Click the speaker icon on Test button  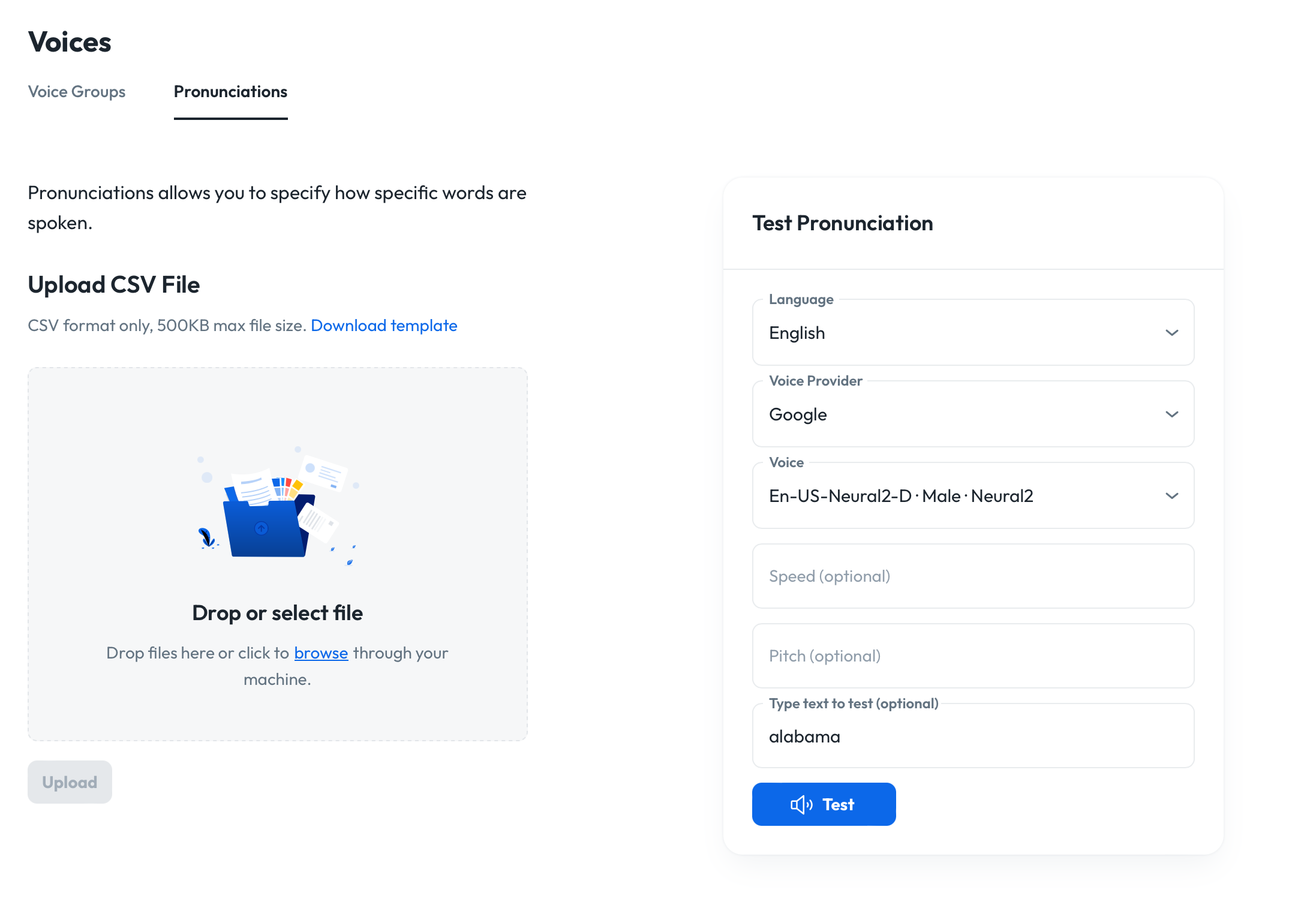[x=801, y=804]
